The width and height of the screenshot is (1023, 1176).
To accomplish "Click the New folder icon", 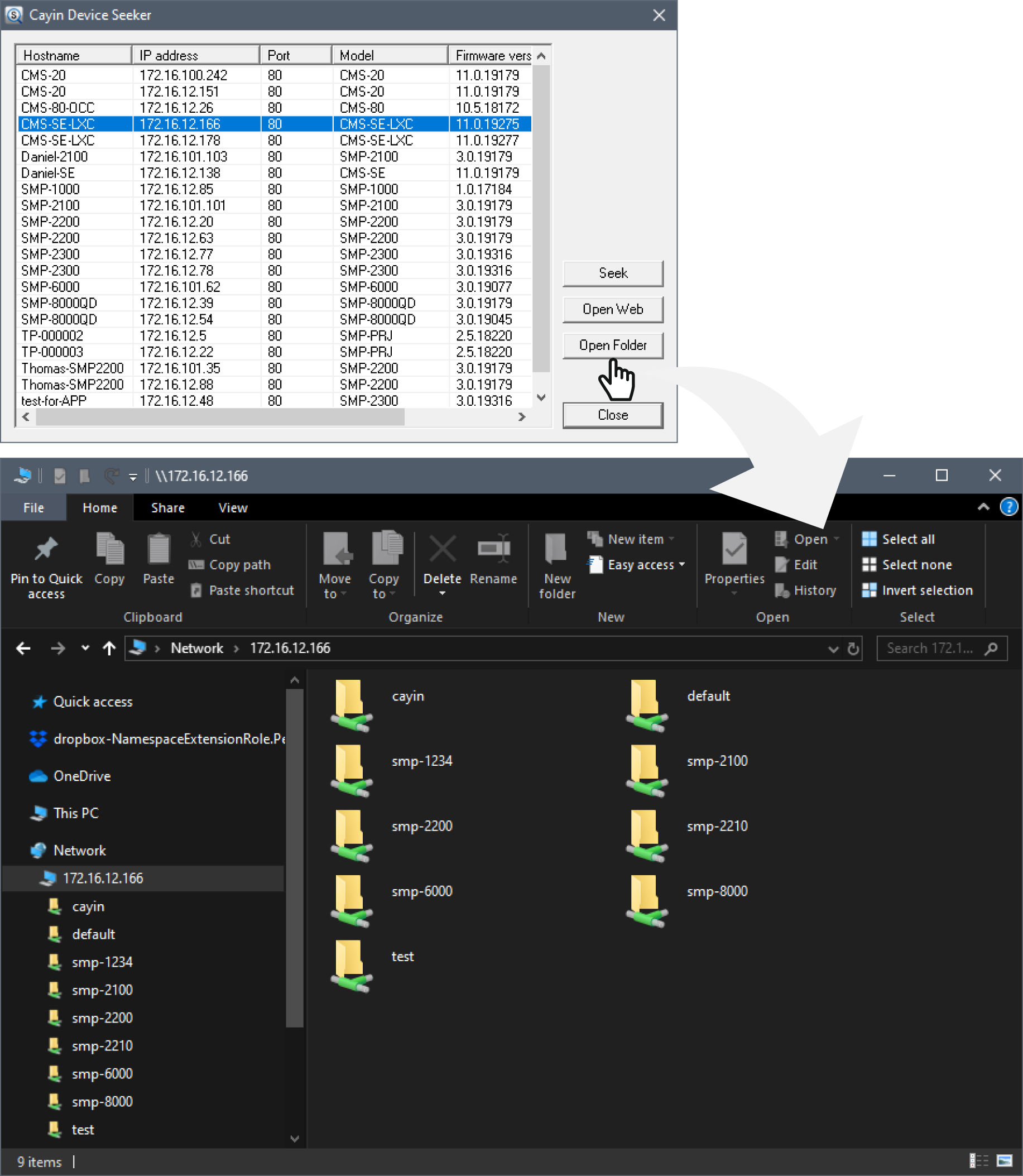I will coord(556,550).
